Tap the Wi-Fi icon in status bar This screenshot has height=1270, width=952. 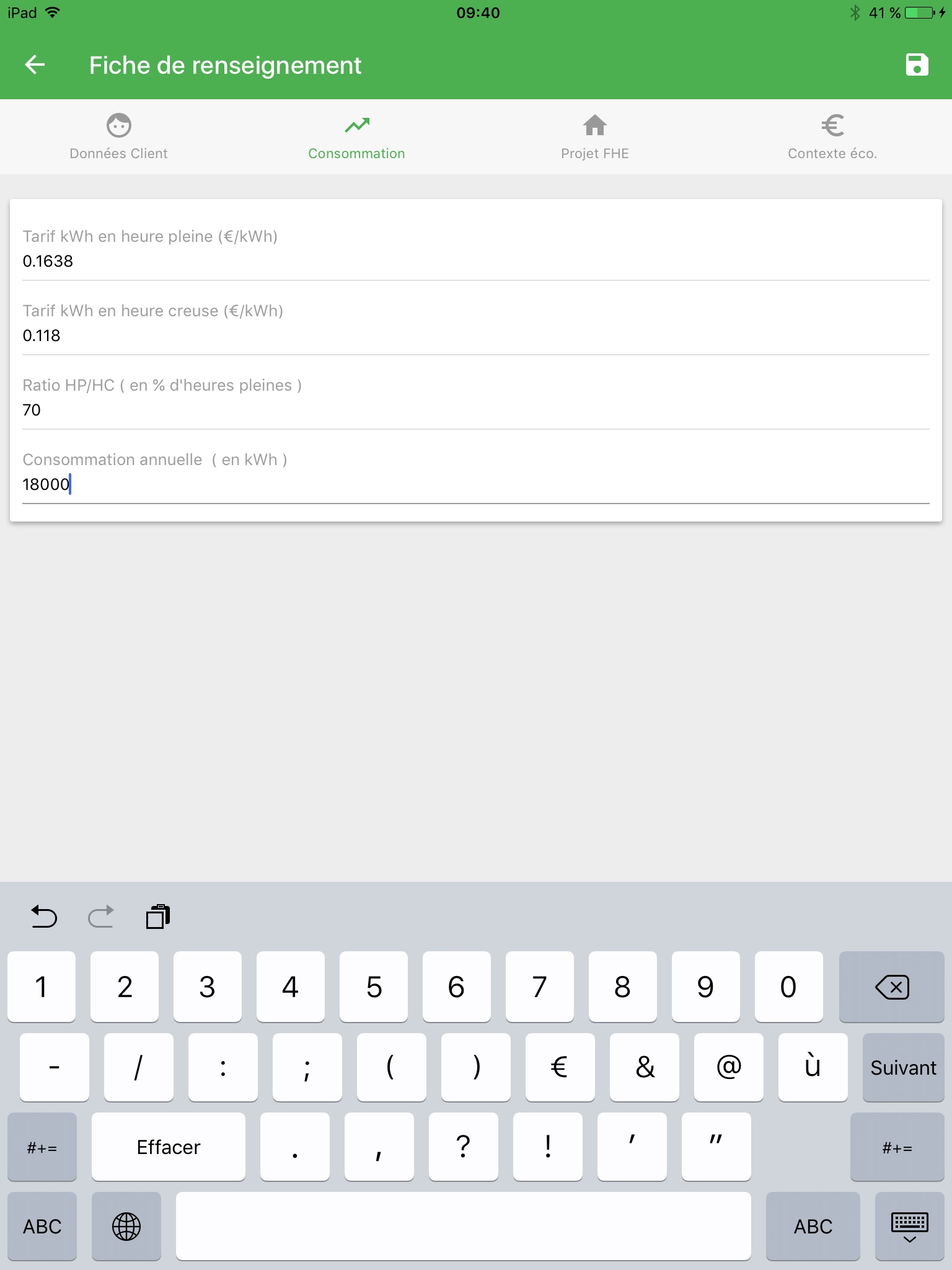click(x=53, y=12)
